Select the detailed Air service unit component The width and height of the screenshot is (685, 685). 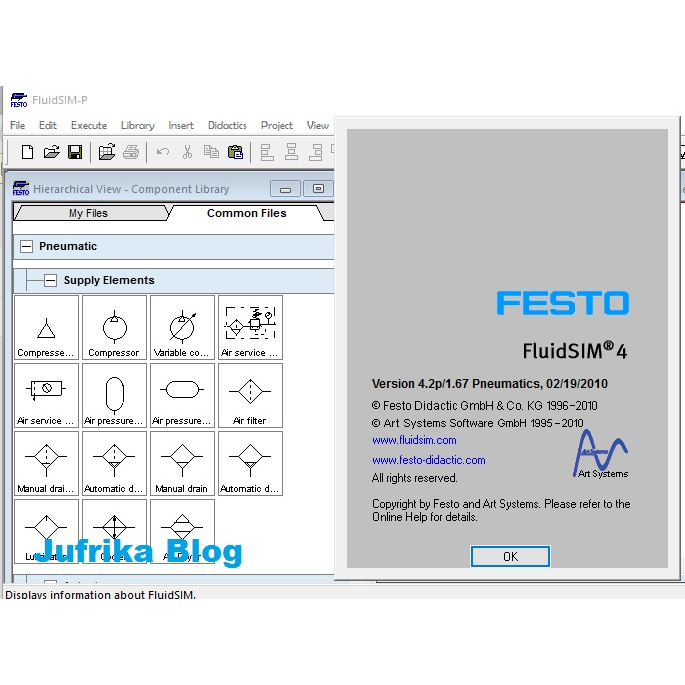(250, 328)
